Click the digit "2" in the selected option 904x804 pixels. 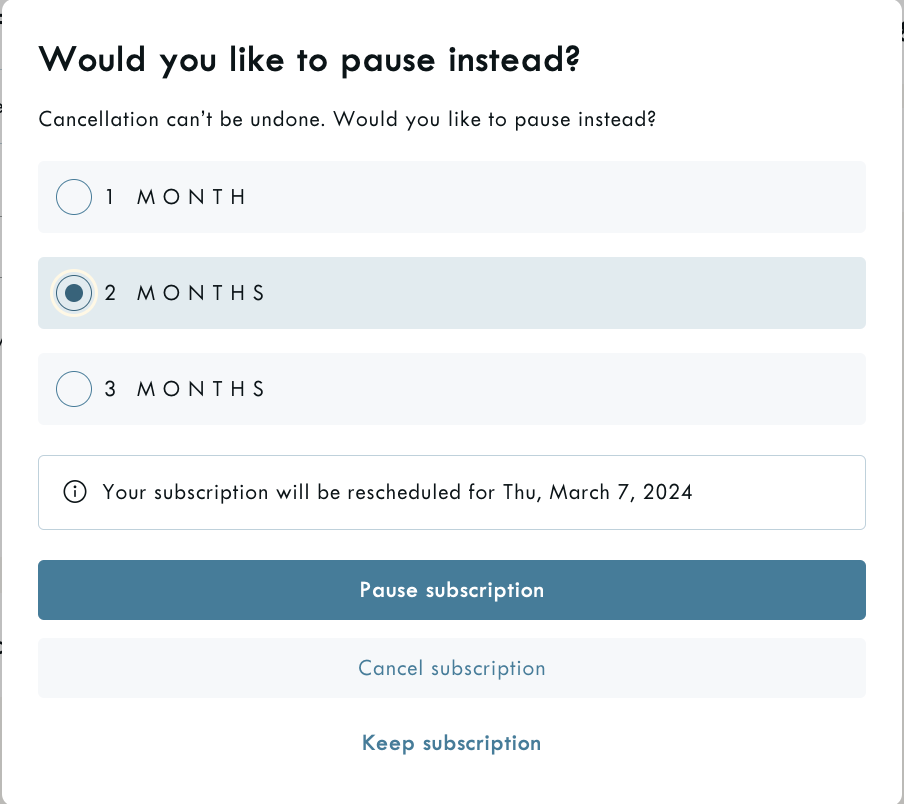[111, 293]
